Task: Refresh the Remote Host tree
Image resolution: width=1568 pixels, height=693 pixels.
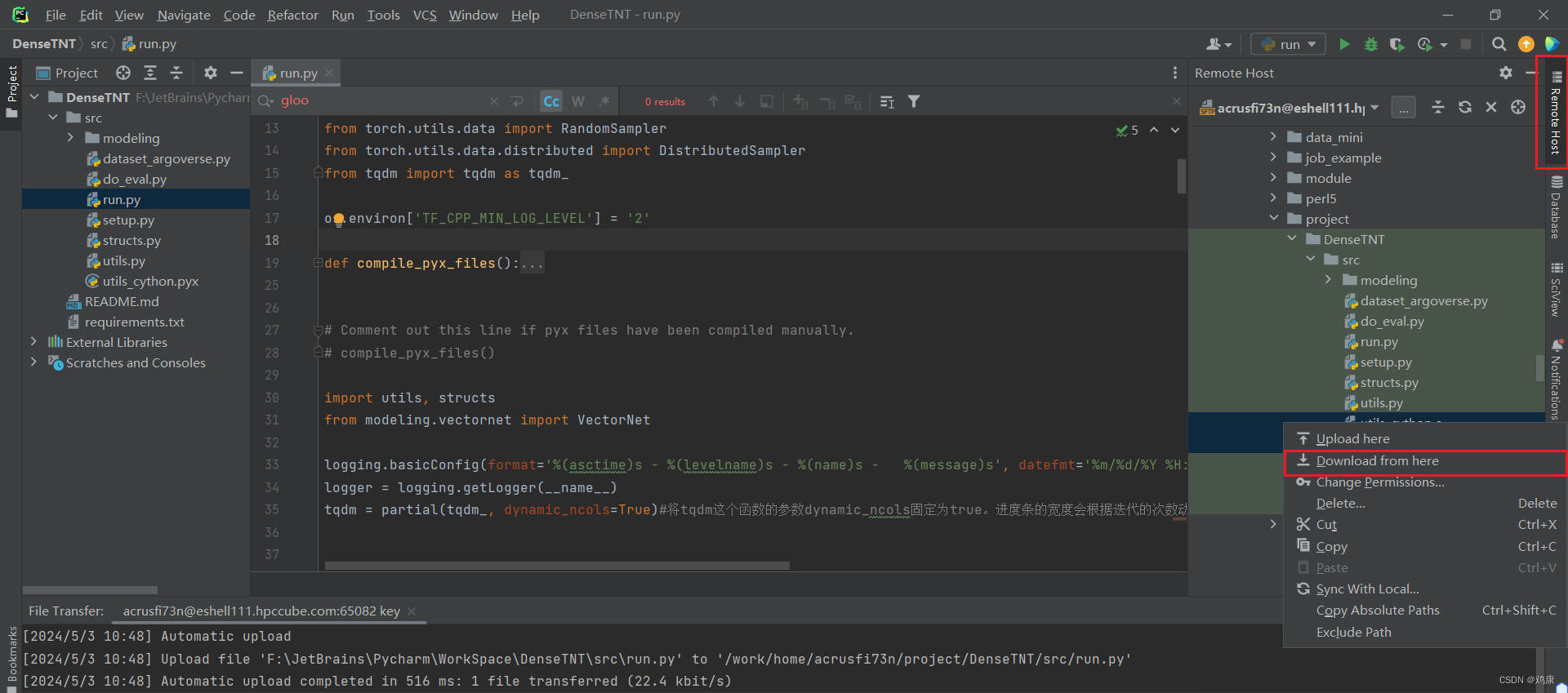Action: coord(1465,107)
